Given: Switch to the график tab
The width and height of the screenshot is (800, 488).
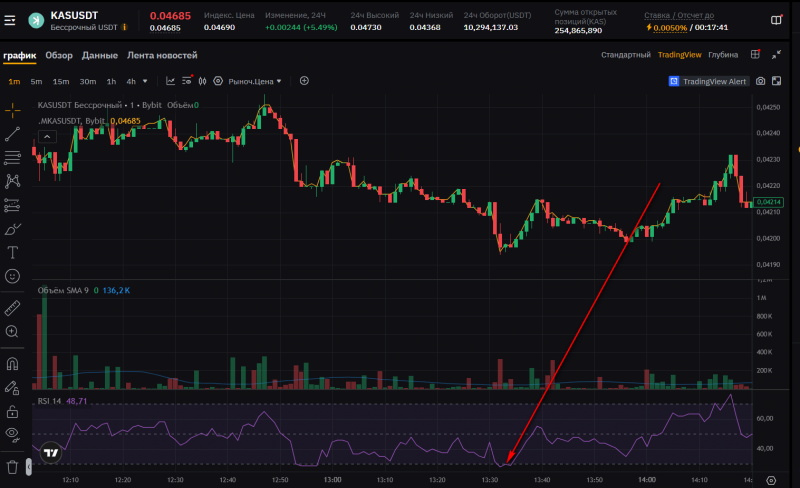Looking at the screenshot, I should click(19, 55).
